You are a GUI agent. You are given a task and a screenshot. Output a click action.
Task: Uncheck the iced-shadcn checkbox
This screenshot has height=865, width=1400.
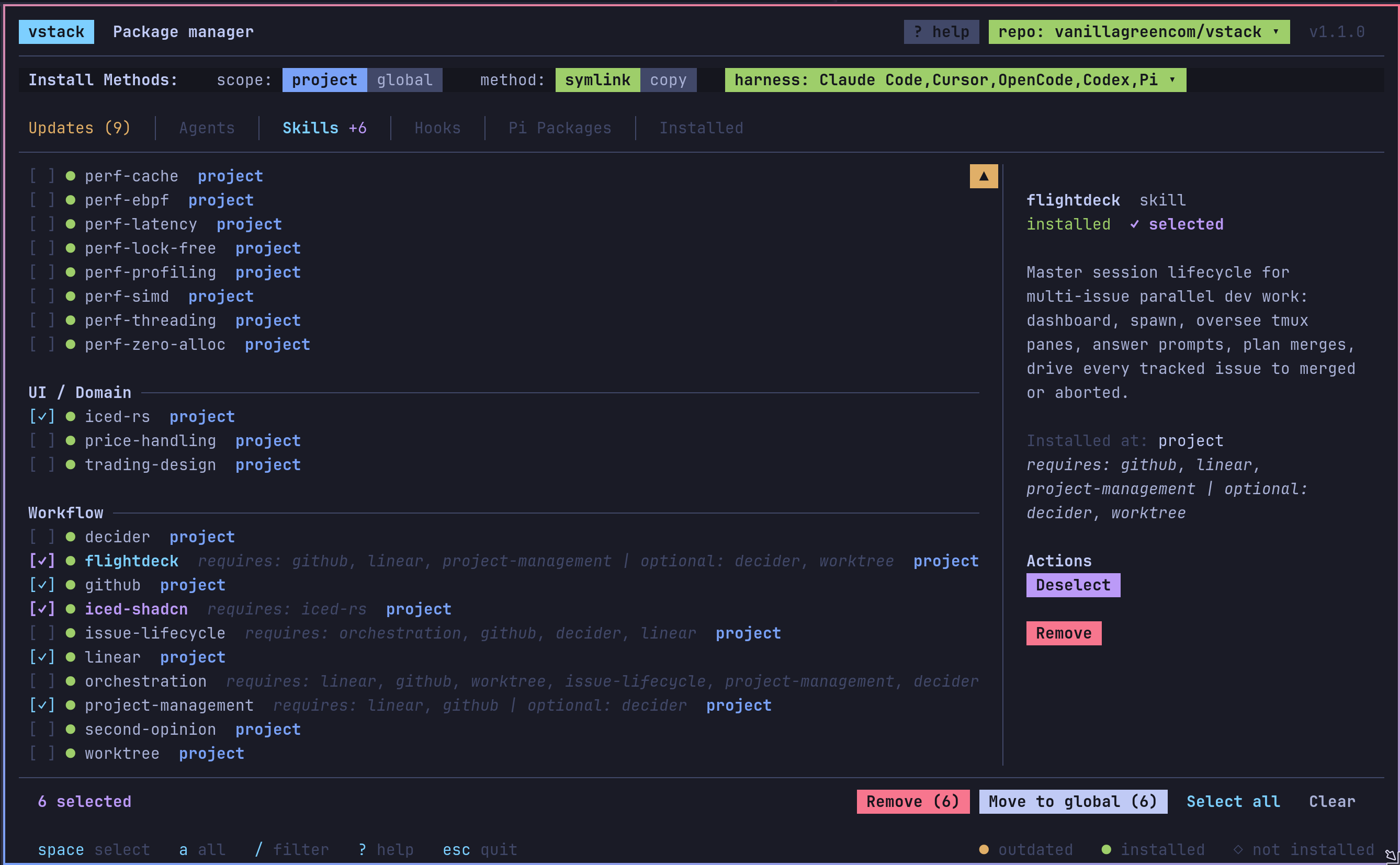click(42, 609)
